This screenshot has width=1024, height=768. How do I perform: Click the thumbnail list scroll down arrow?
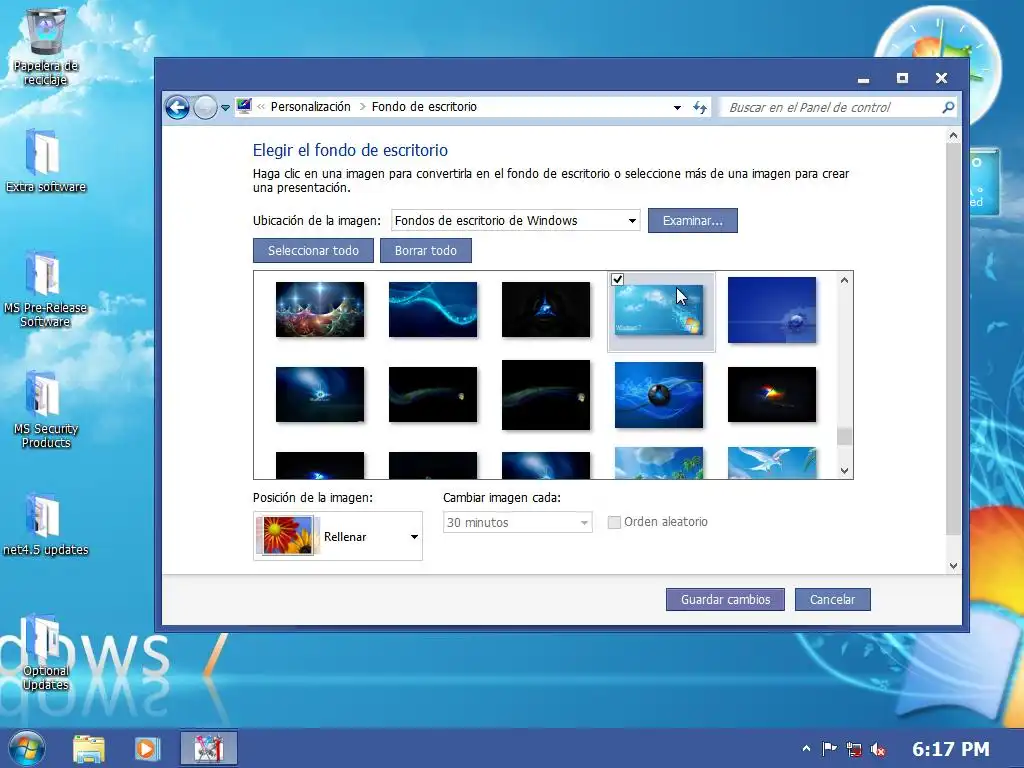844,470
